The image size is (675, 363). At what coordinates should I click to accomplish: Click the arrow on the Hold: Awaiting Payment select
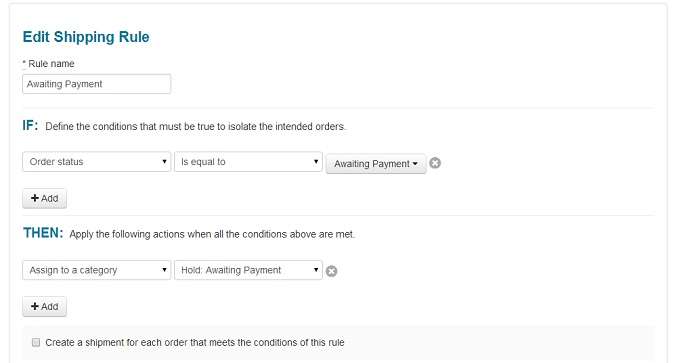pyautogui.click(x=316, y=270)
